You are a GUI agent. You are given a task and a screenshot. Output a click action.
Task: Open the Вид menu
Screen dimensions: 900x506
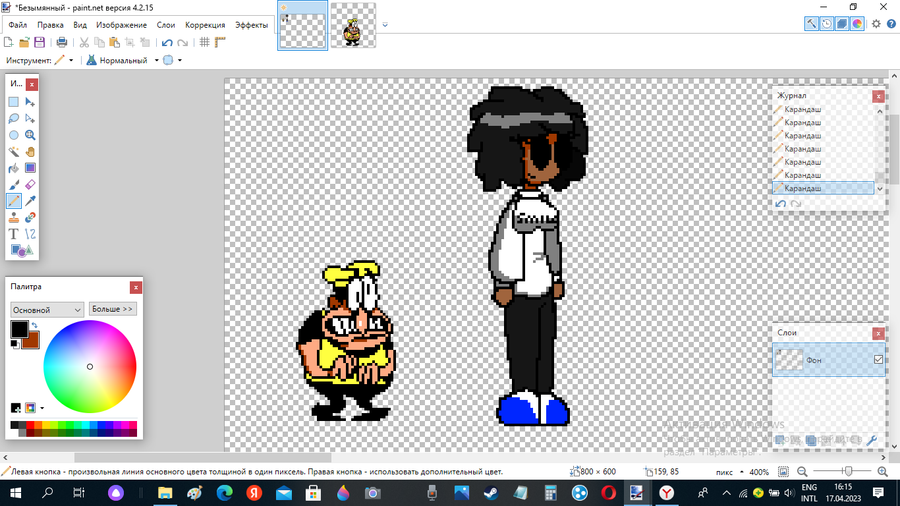(80, 25)
